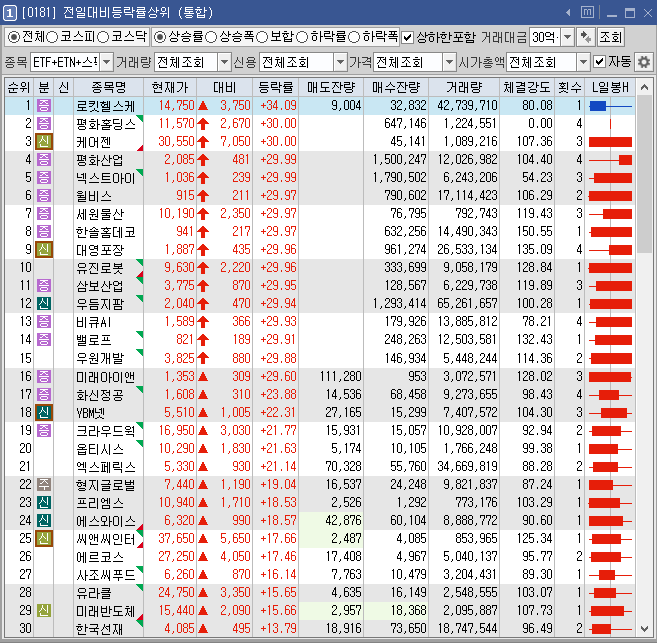Click price 14,750 of 로킷헬스케
This screenshot has width=657, height=643.
pos(176,106)
